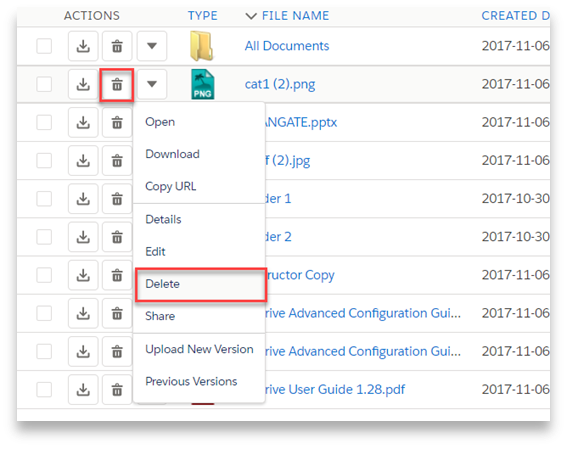Open the cat1 (2).png file link
This screenshot has height=449, width=567.
280,84
